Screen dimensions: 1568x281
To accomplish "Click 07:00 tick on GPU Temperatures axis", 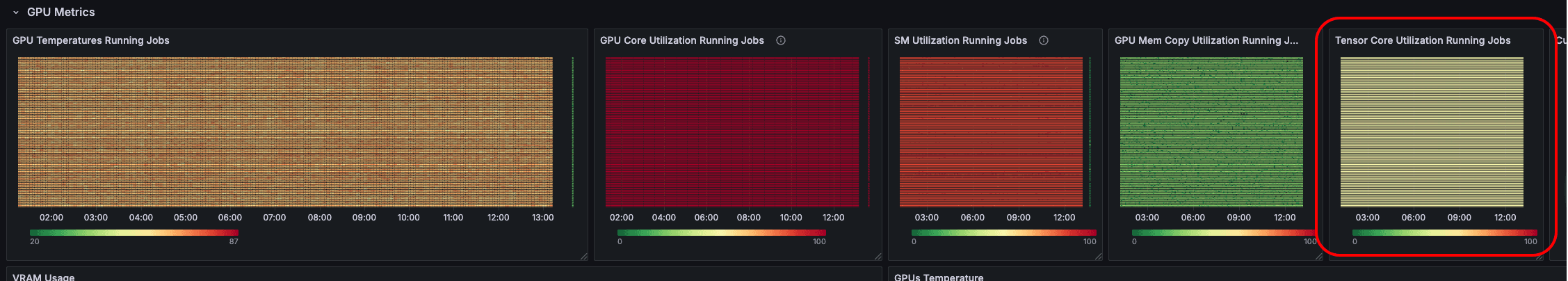I will pyautogui.click(x=275, y=218).
